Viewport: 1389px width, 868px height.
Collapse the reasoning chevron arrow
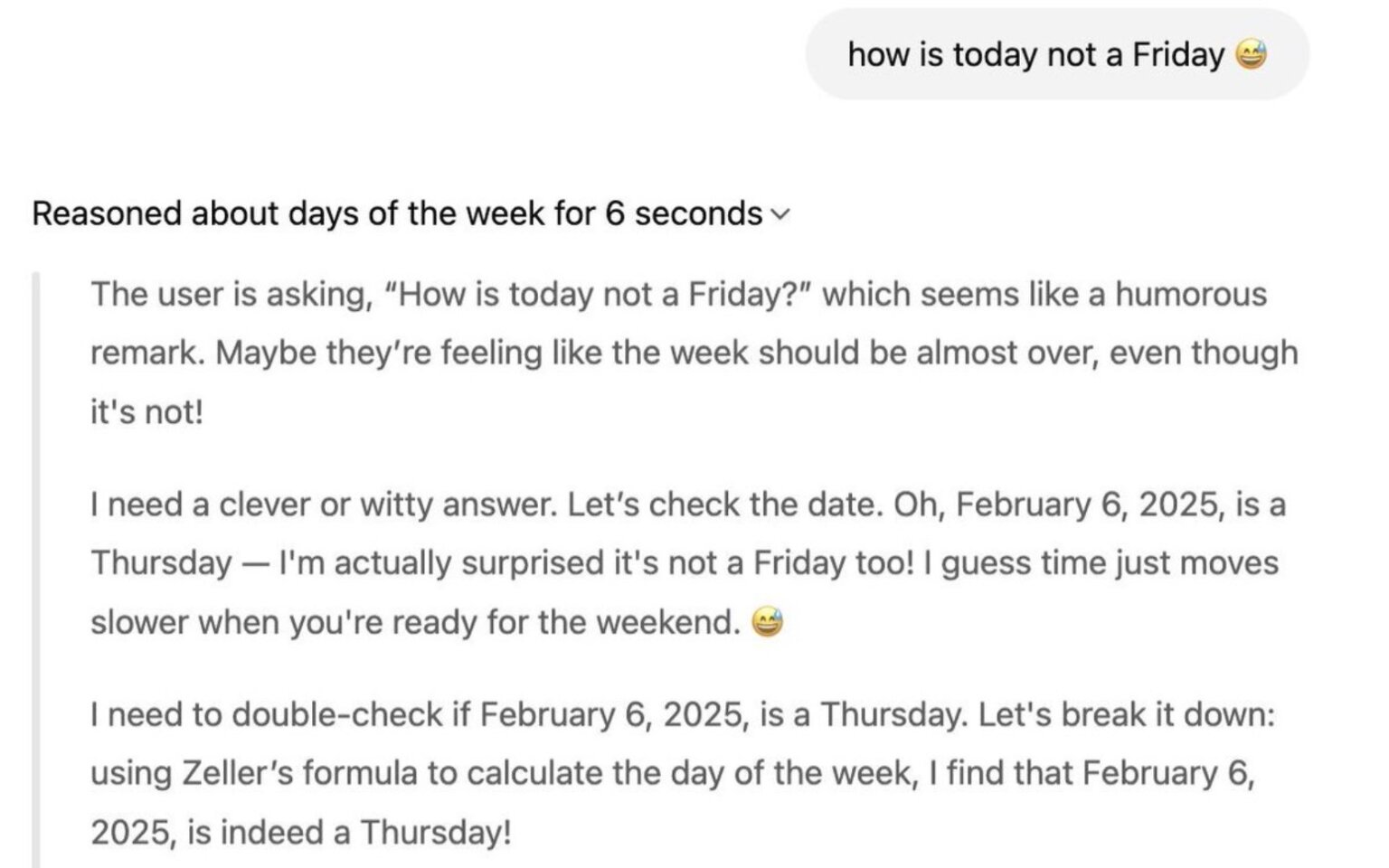click(x=780, y=215)
